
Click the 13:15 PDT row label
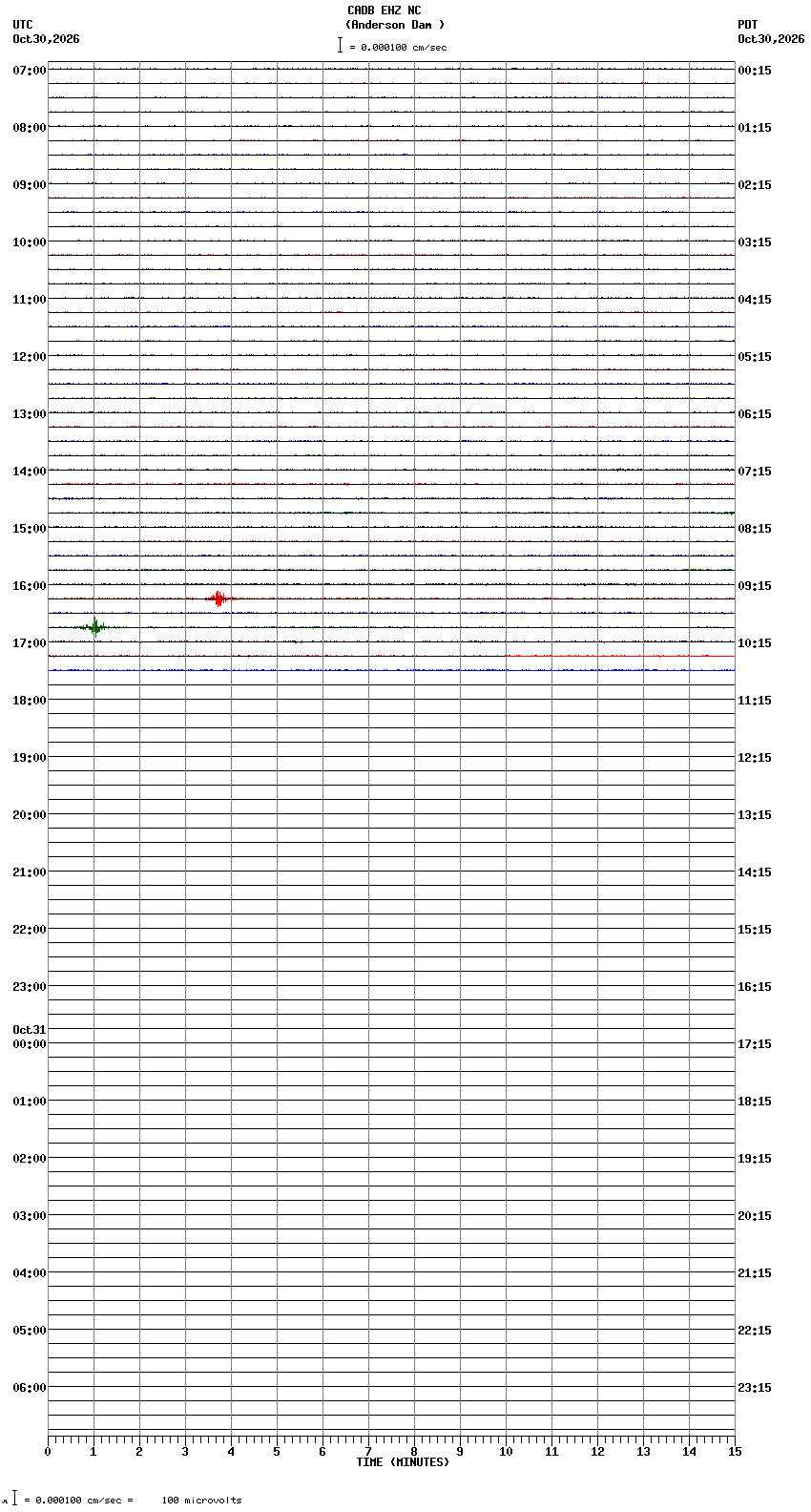click(x=755, y=815)
